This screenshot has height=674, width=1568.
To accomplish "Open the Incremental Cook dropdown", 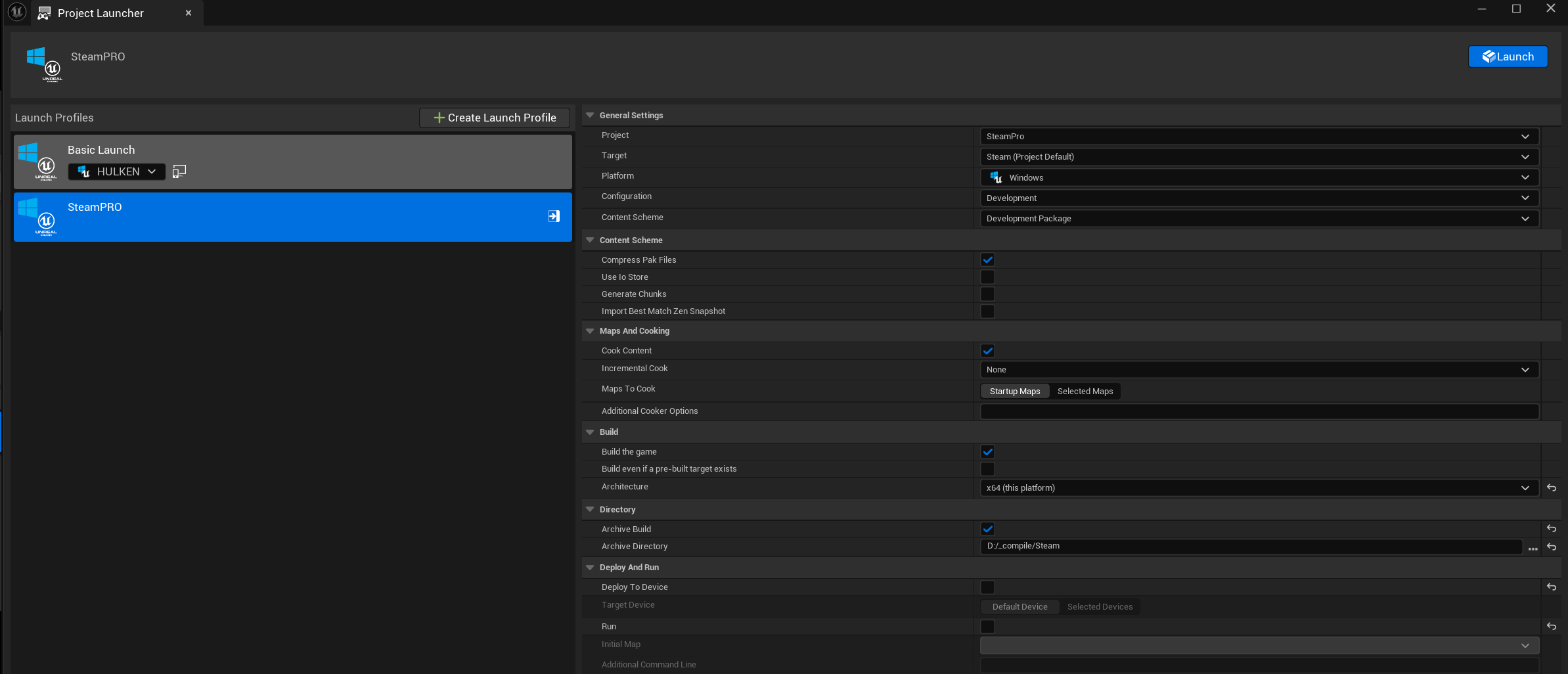I will (x=1259, y=369).
